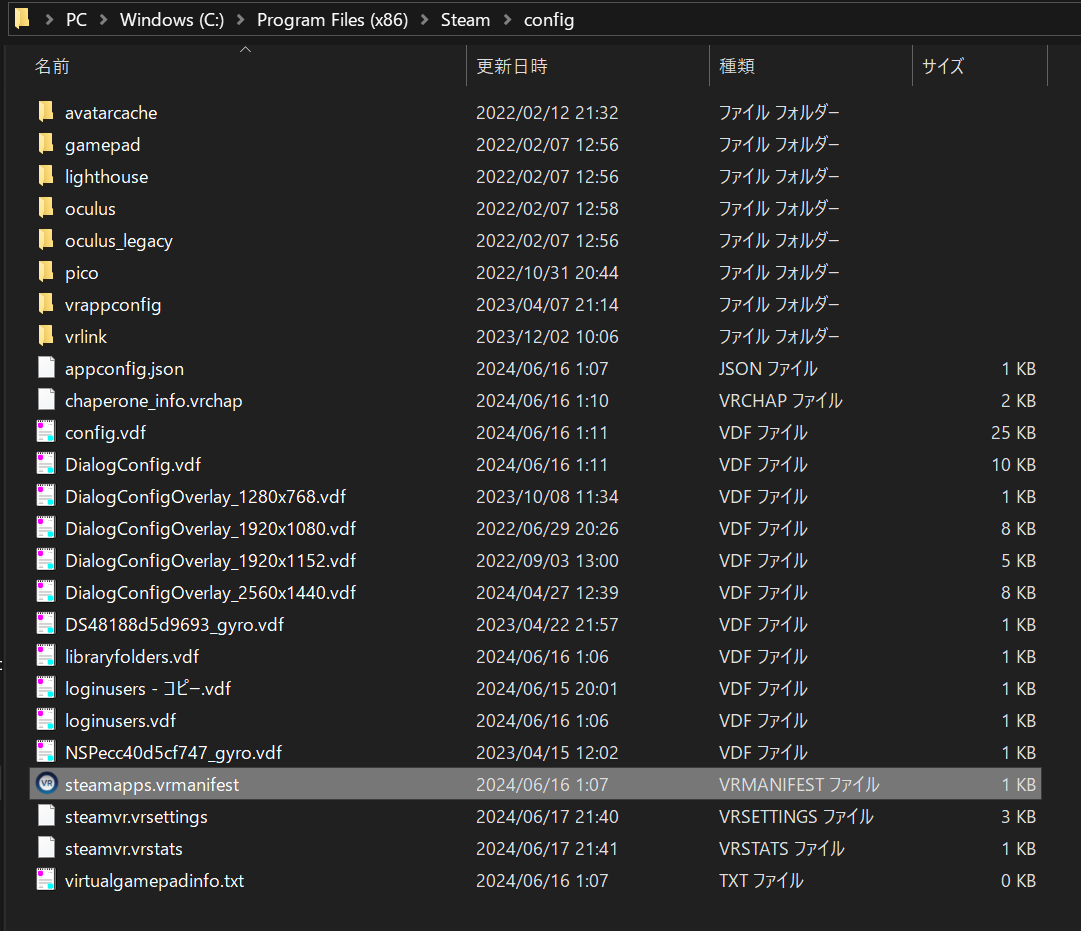Image resolution: width=1081 pixels, height=931 pixels.
Task: Expand the chevron after Program Files (x86)
Action: [x=425, y=20]
